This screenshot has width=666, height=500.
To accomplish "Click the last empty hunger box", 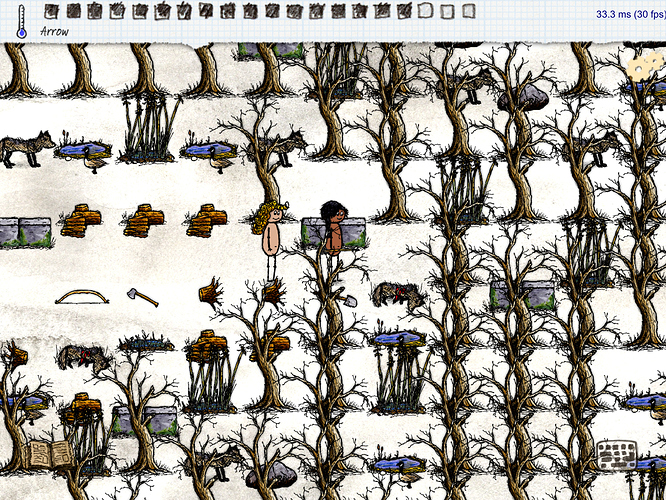I will tap(468, 11).
